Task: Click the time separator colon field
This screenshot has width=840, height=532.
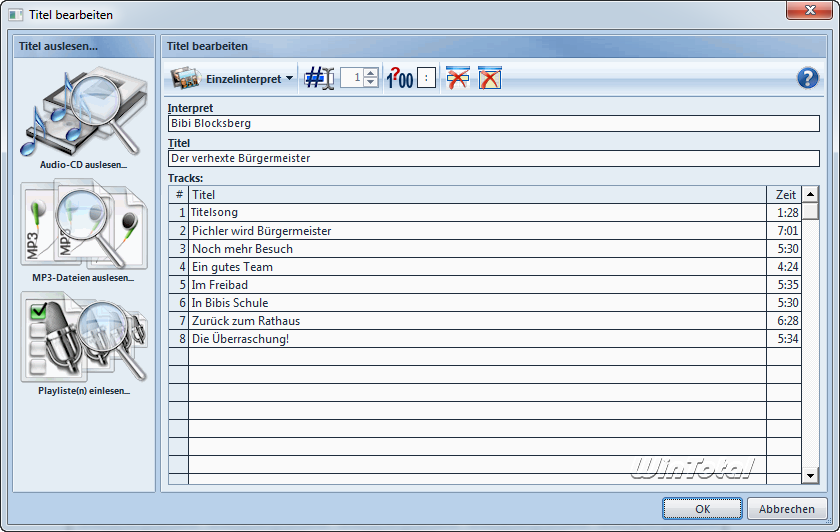Action: pyautogui.click(x=426, y=78)
